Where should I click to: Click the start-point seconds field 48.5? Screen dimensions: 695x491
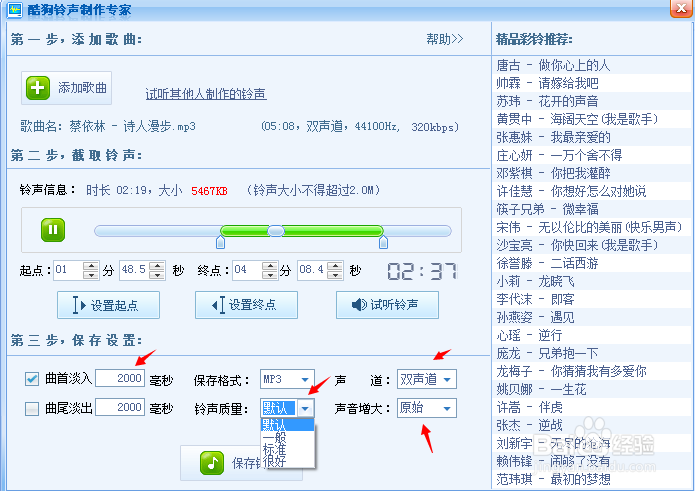(134, 270)
